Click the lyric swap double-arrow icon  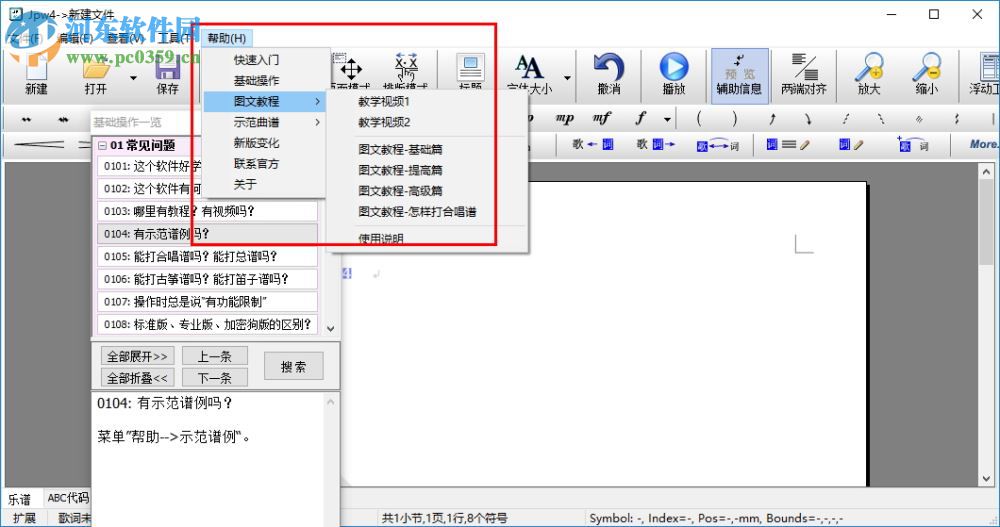click(717, 145)
